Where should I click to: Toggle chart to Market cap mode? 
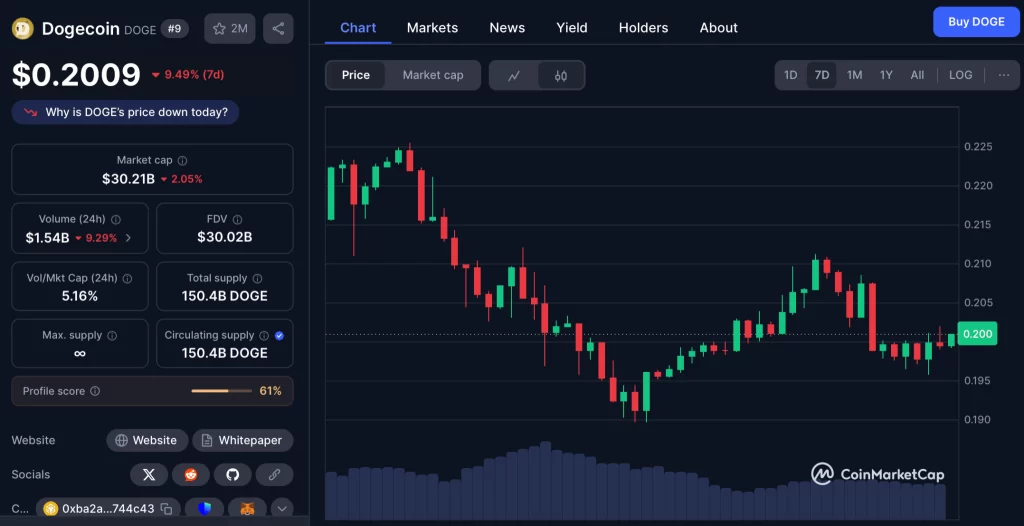pyautogui.click(x=433, y=75)
